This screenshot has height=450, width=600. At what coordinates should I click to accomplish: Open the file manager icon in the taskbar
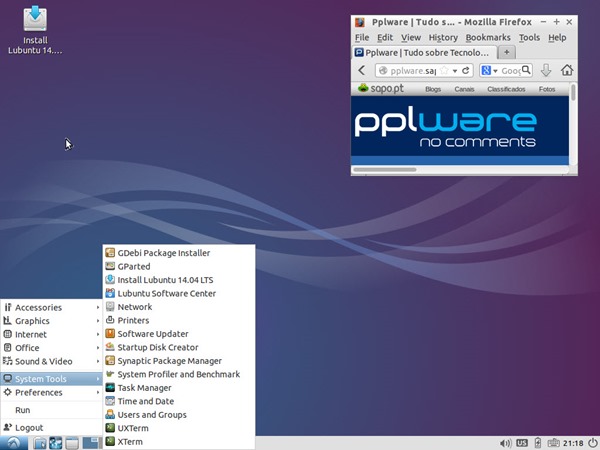pyautogui.click(x=39, y=443)
